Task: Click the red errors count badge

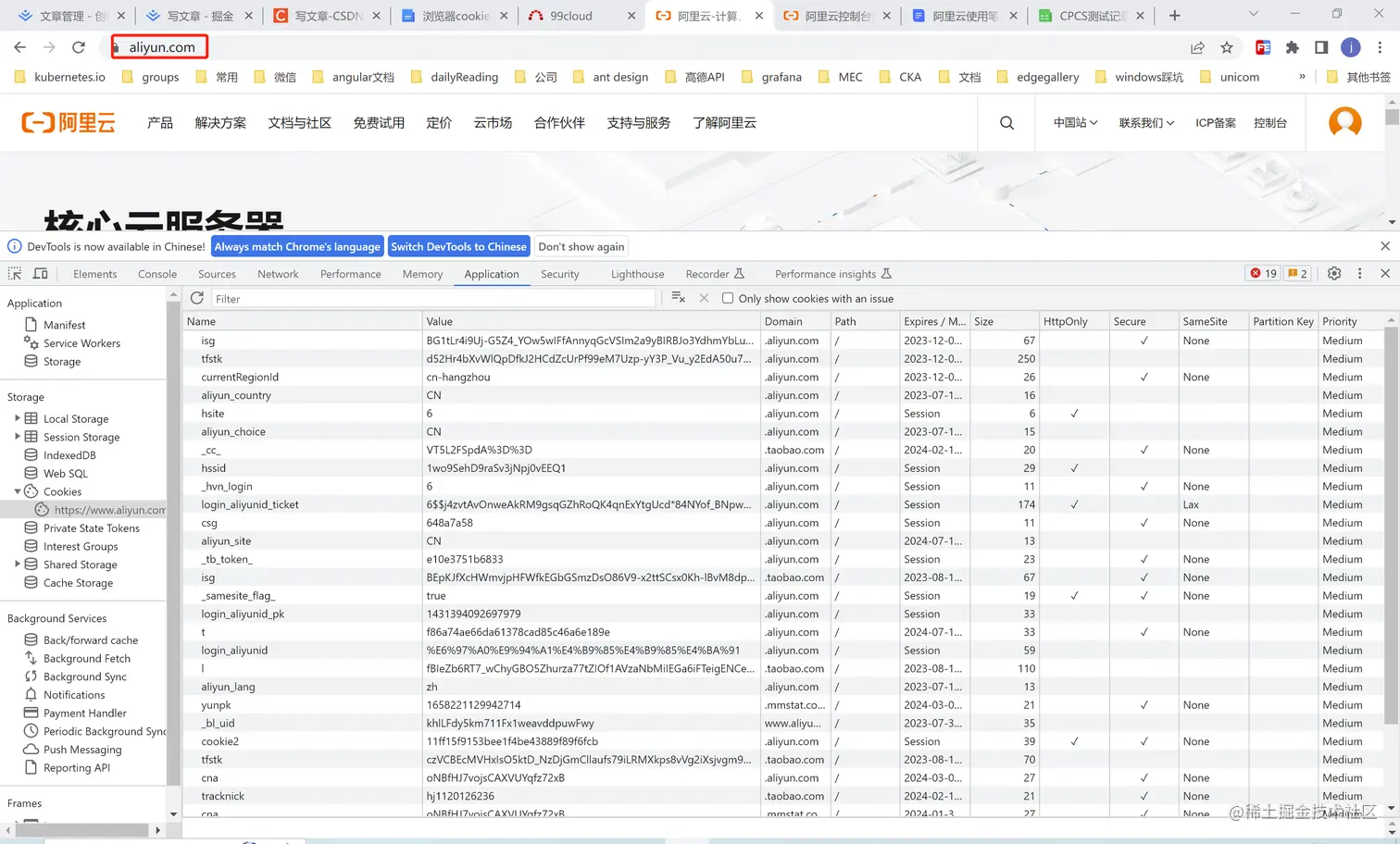Action: click(1264, 273)
